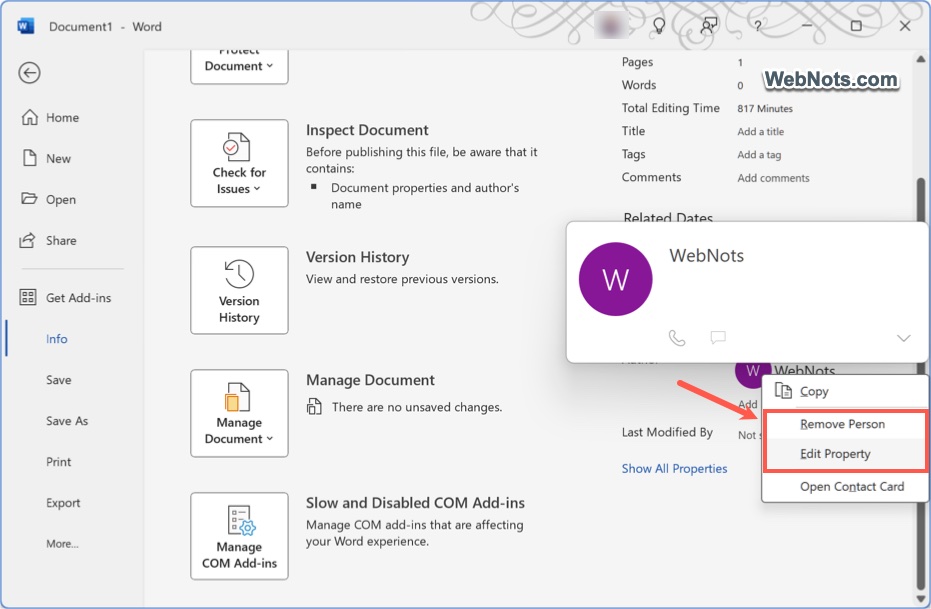
Task: Click the WebNots name on contact card
Action: point(707,256)
